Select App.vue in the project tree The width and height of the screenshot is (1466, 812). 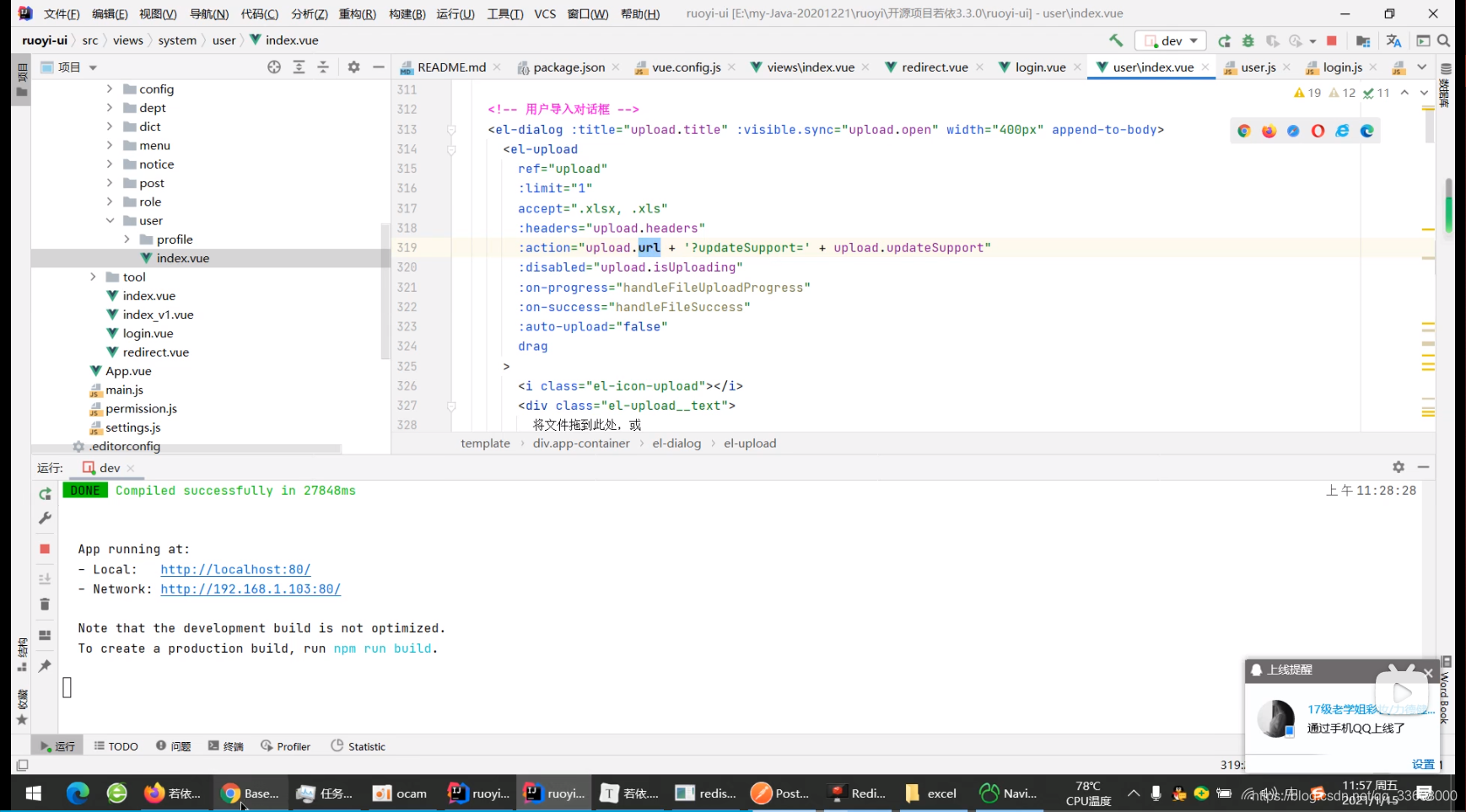point(128,371)
